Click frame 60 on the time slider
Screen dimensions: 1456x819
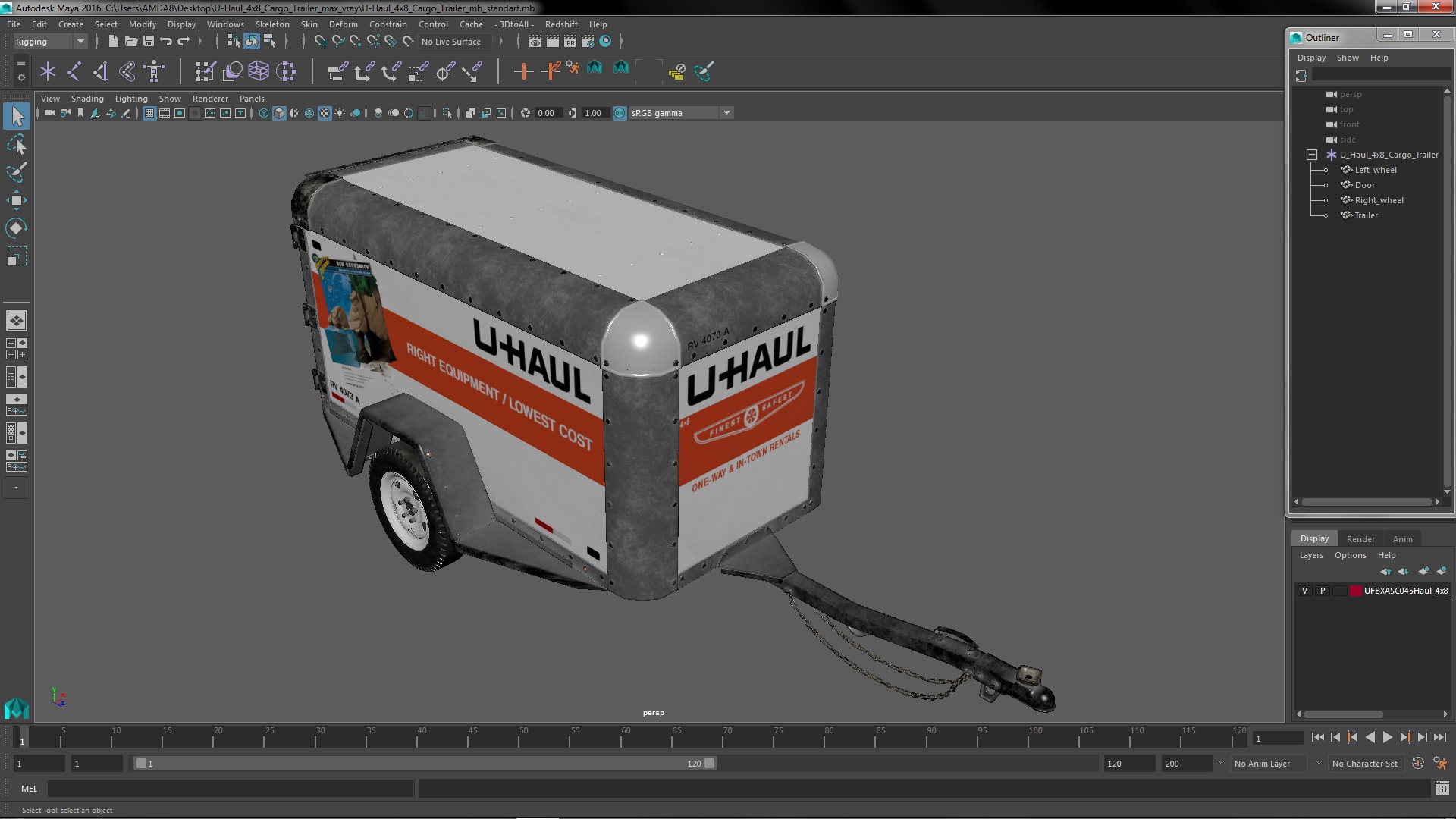(x=626, y=737)
